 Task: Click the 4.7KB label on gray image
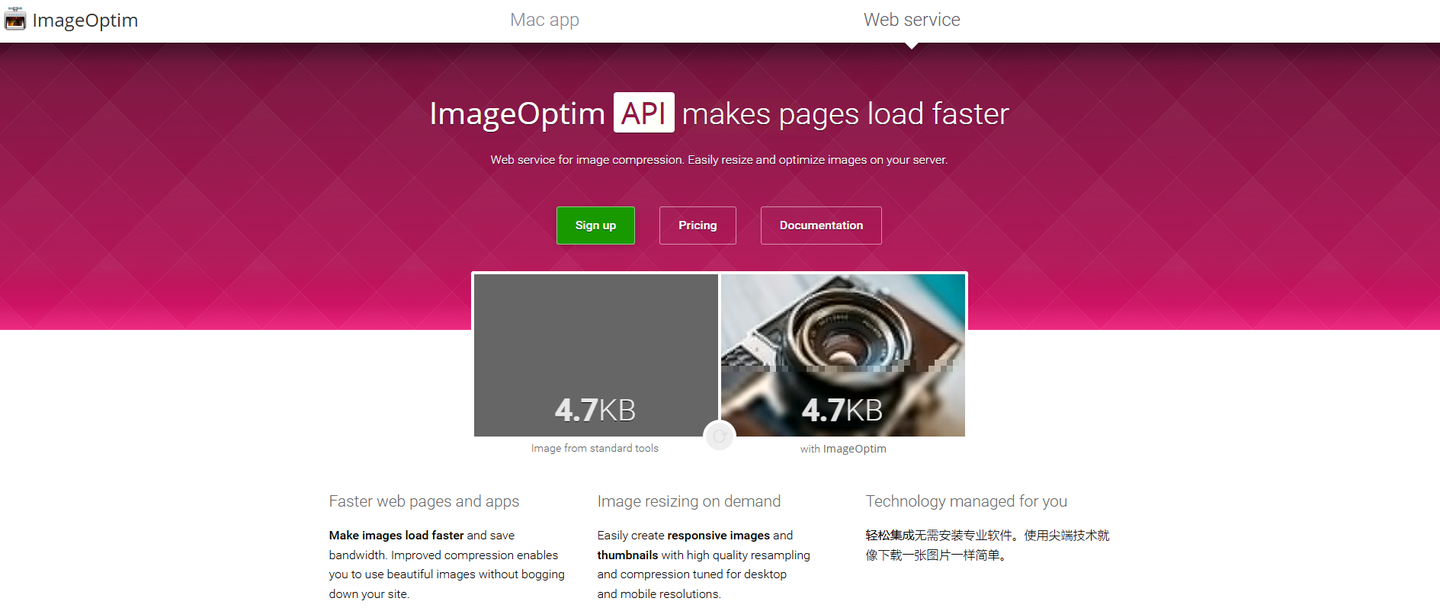[x=595, y=410]
